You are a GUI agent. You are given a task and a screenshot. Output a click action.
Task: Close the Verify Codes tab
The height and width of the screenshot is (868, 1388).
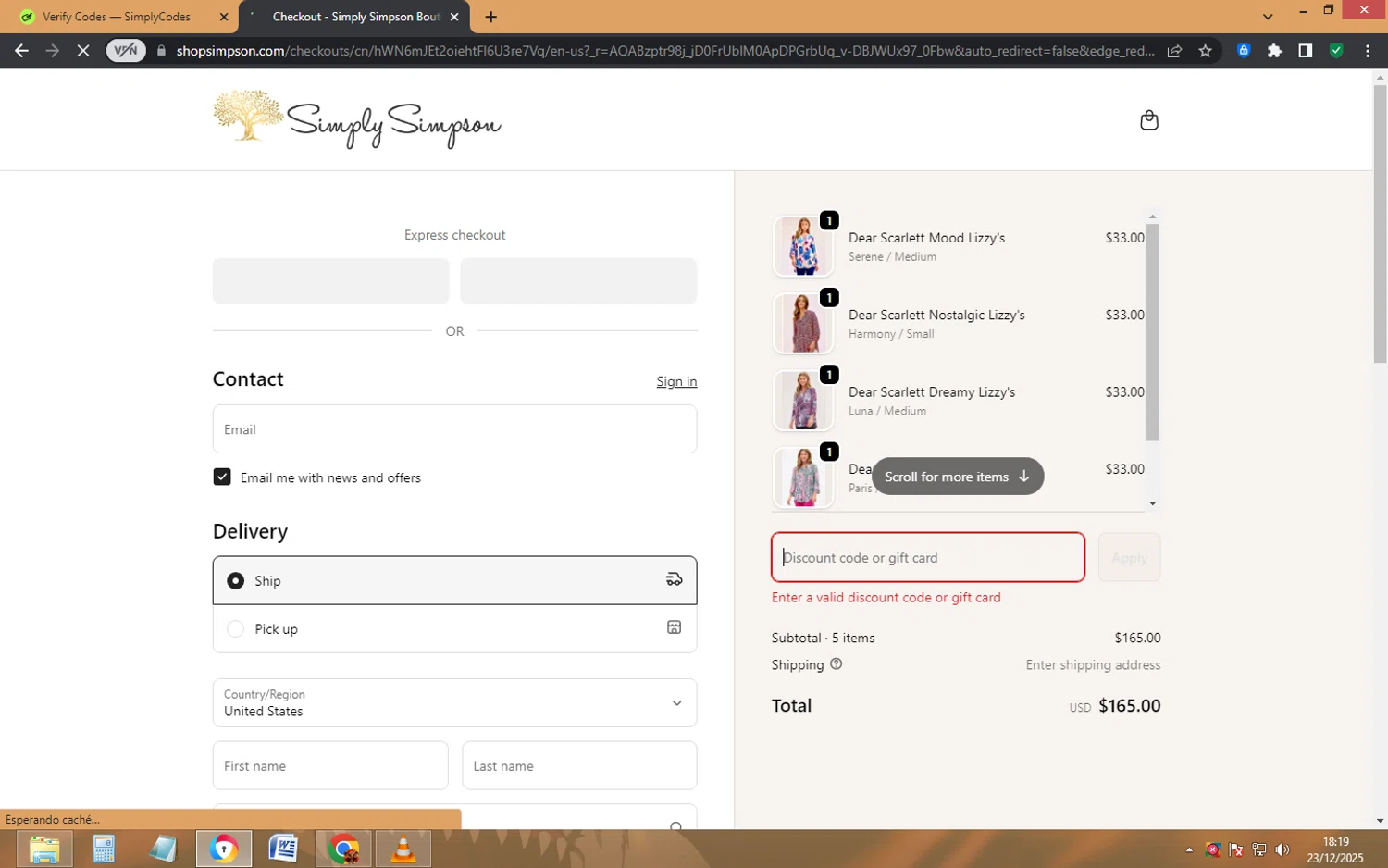[224, 17]
